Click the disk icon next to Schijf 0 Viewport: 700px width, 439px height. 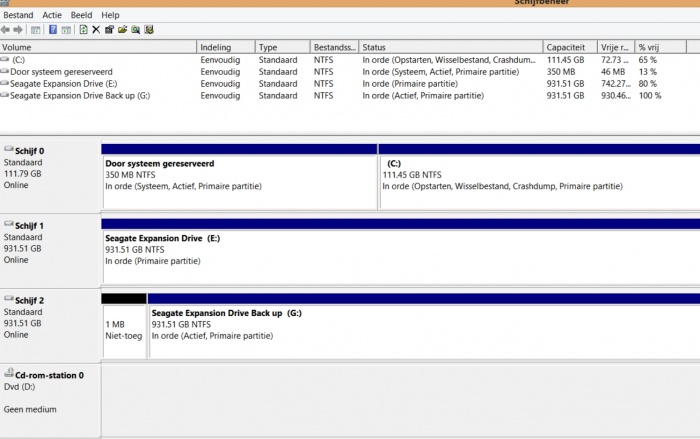click(x=8, y=150)
